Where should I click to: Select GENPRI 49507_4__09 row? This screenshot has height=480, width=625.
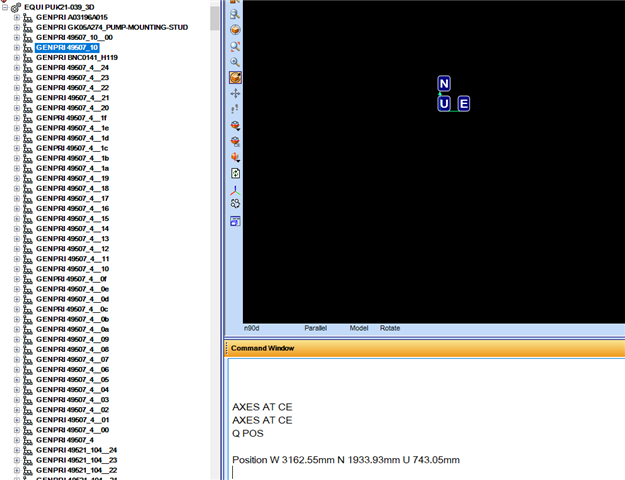coord(72,340)
